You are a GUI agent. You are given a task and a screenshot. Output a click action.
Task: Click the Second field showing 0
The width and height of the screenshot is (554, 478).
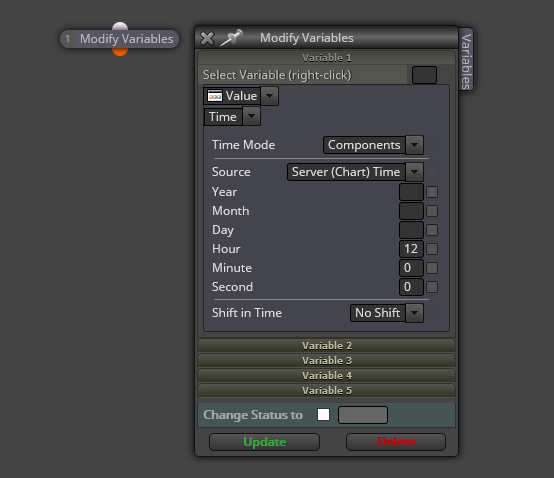[x=411, y=287]
